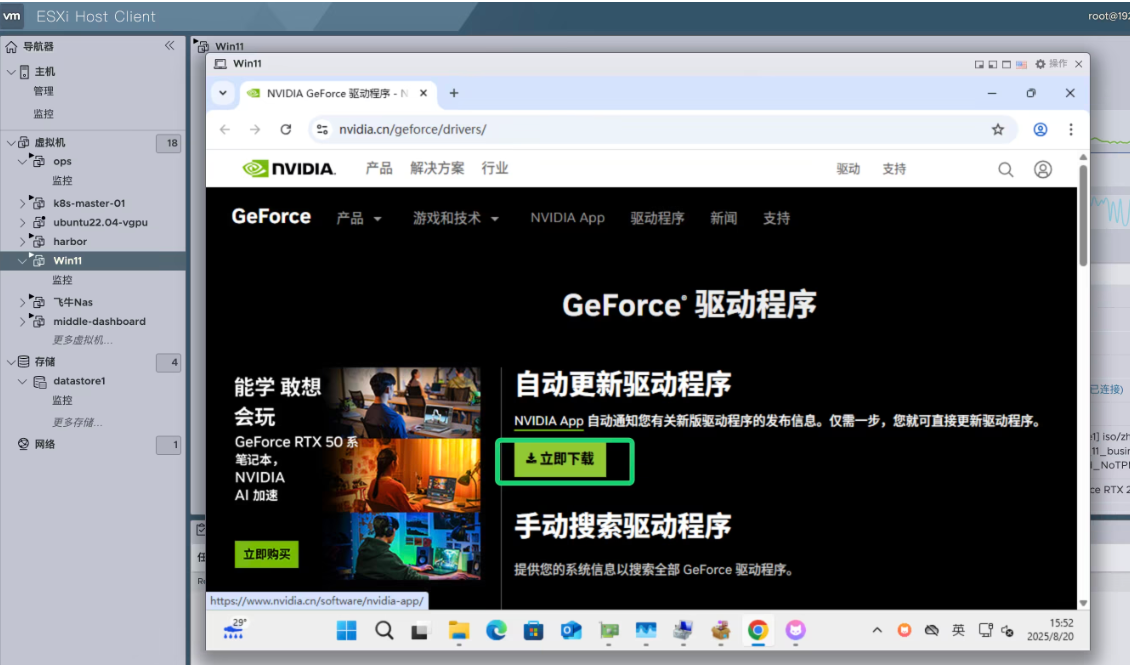Open Microsoft Store from the taskbar
The width and height of the screenshot is (1130, 665).
pos(533,630)
